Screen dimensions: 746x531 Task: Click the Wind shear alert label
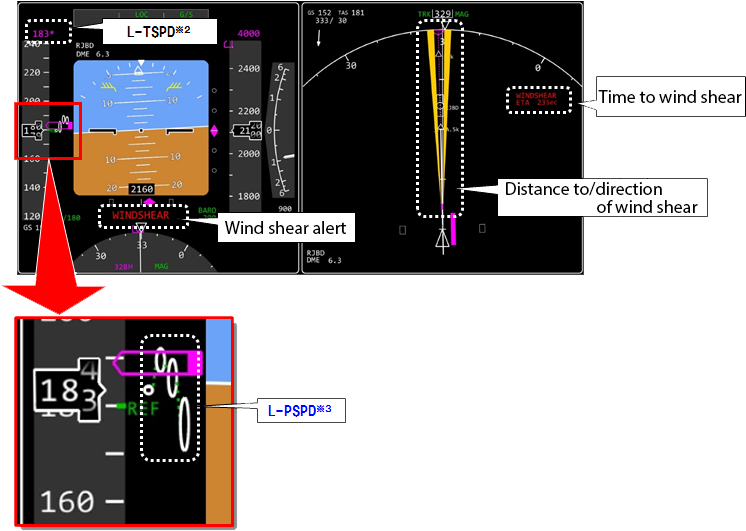coord(284,228)
